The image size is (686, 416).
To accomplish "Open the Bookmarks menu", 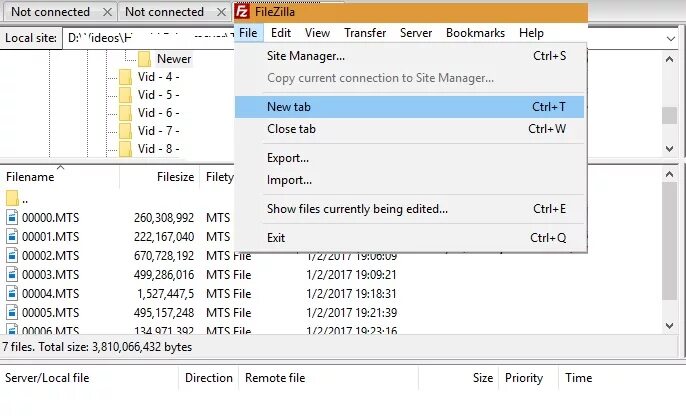I will click(x=475, y=33).
